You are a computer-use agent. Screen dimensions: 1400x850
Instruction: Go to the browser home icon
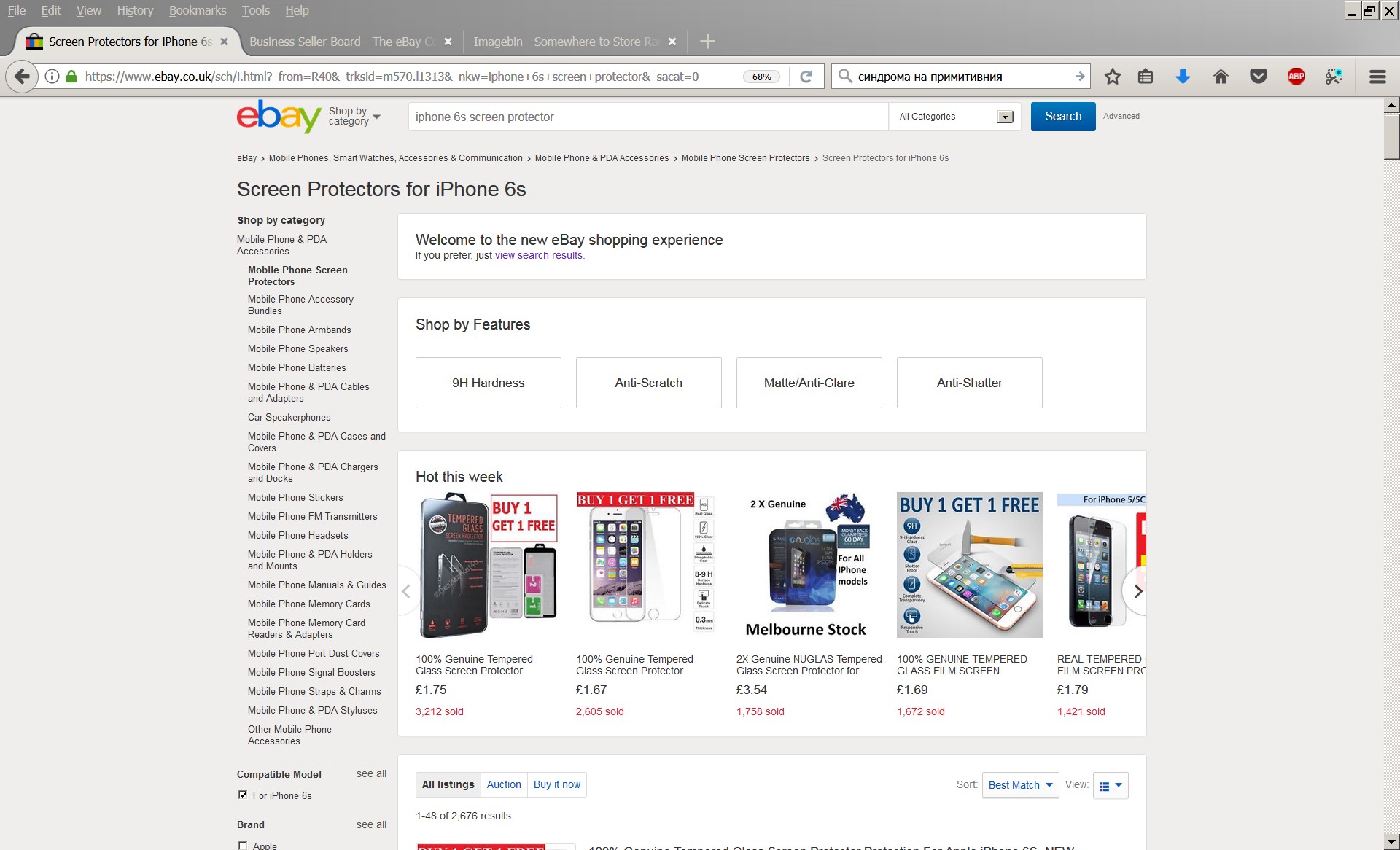(x=1221, y=77)
